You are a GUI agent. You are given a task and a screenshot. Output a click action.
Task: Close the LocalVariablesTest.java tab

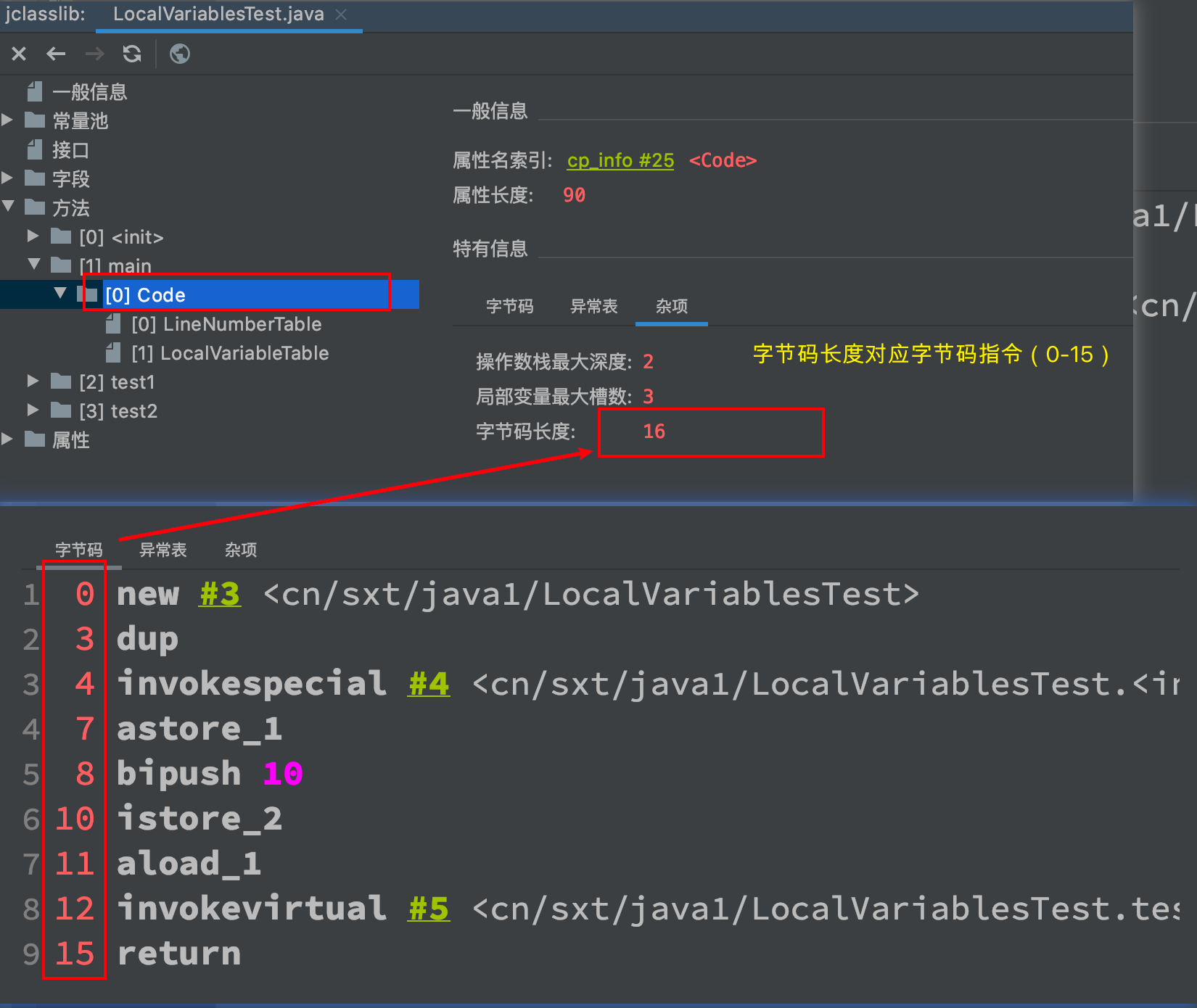coord(341,15)
